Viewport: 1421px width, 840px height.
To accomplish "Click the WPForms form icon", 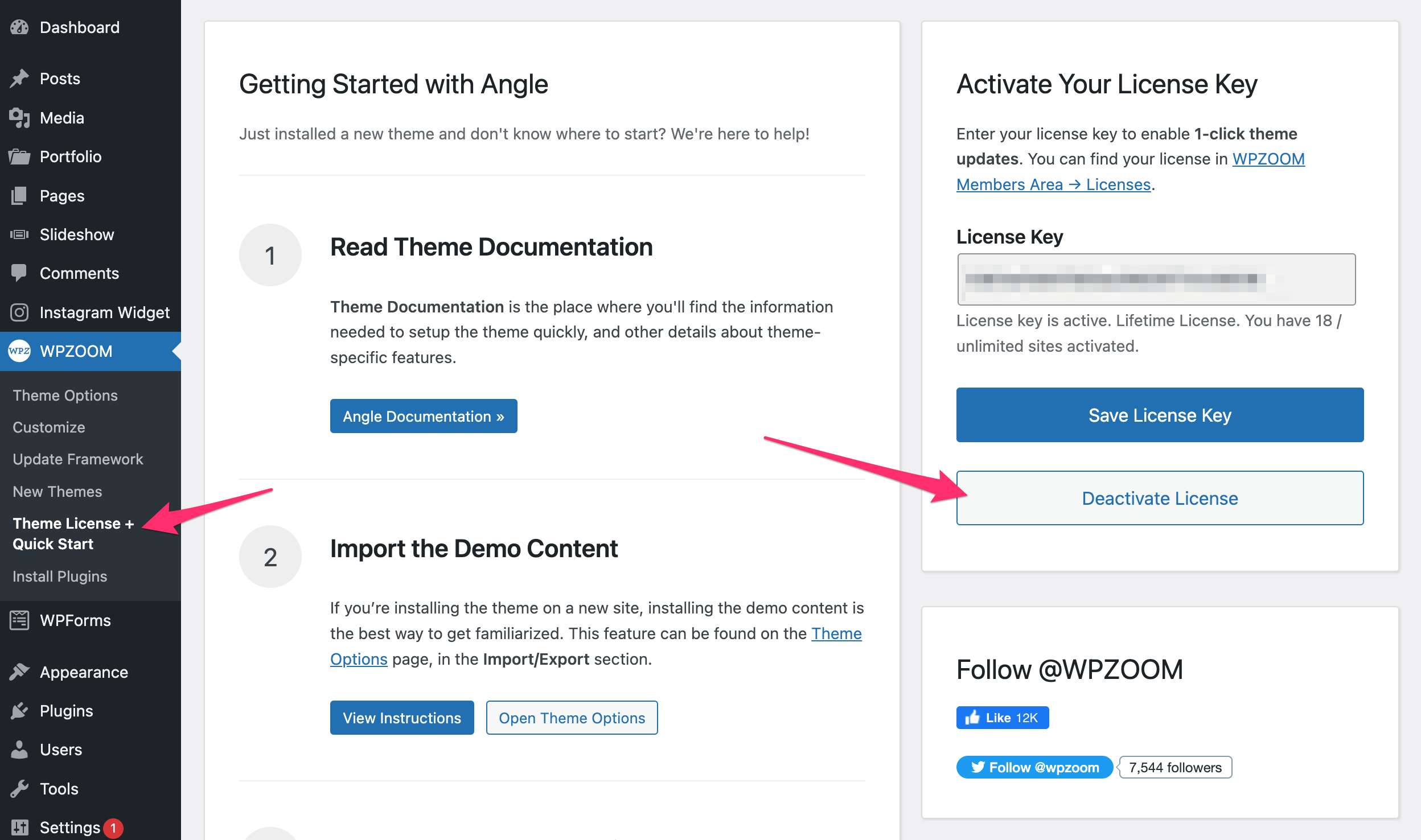I will (x=19, y=620).
